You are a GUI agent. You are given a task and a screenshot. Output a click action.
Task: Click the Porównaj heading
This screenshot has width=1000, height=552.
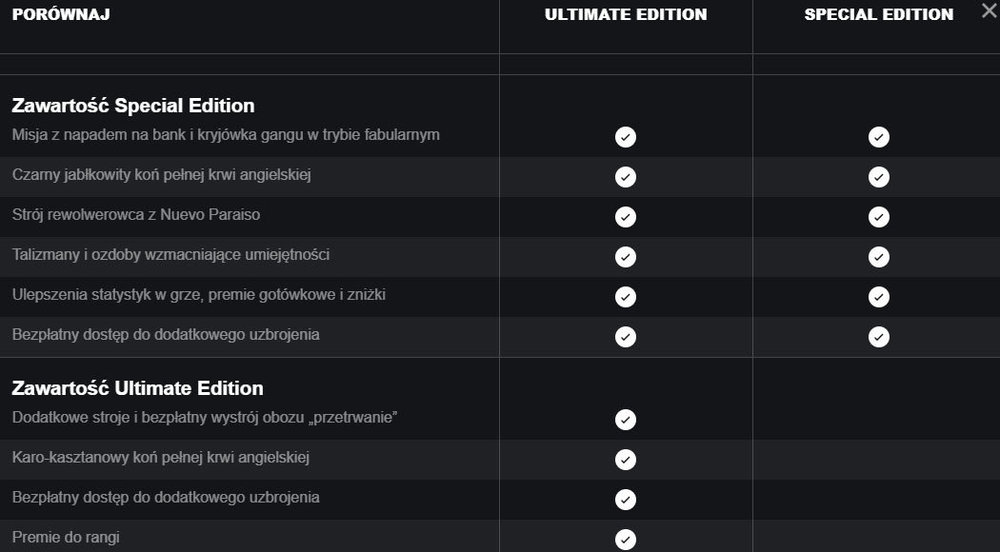click(61, 15)
